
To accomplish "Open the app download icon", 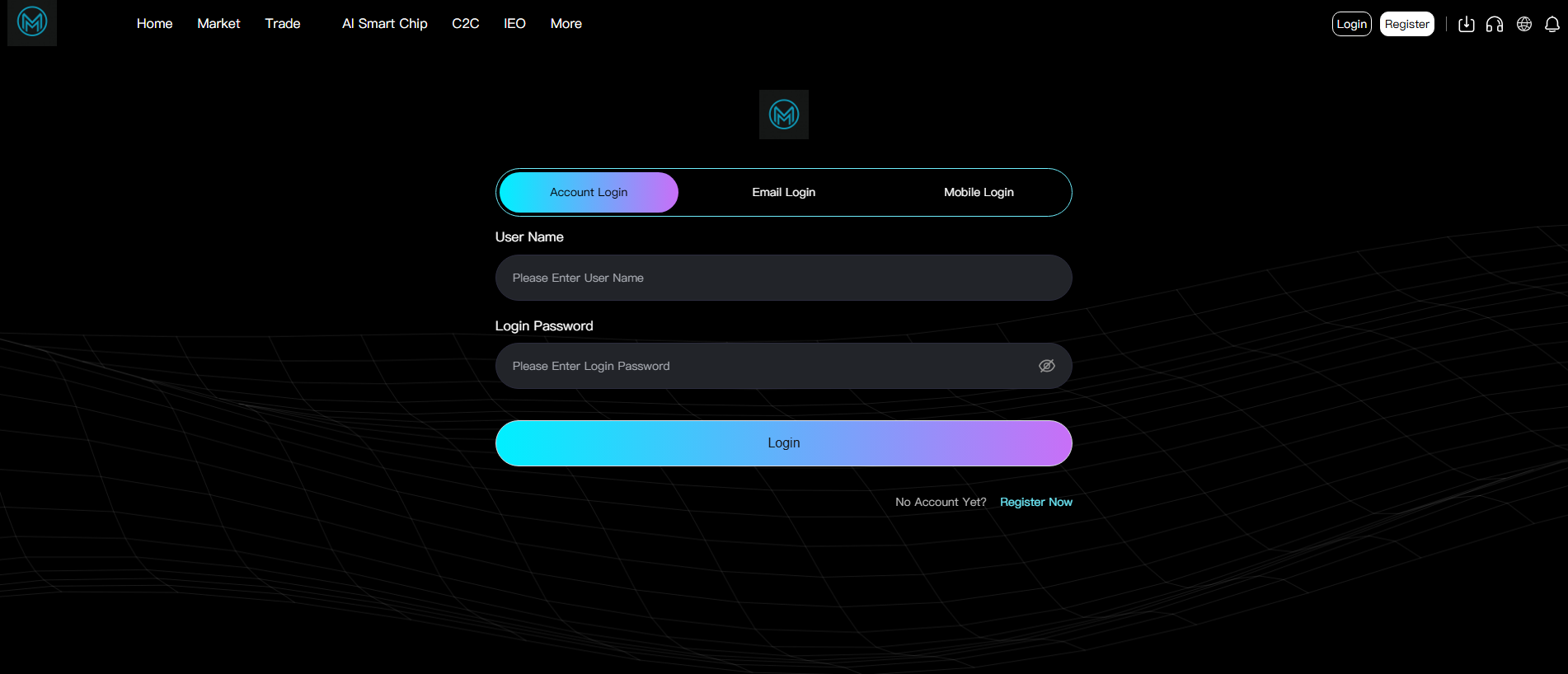I will tap(1467, 25).
